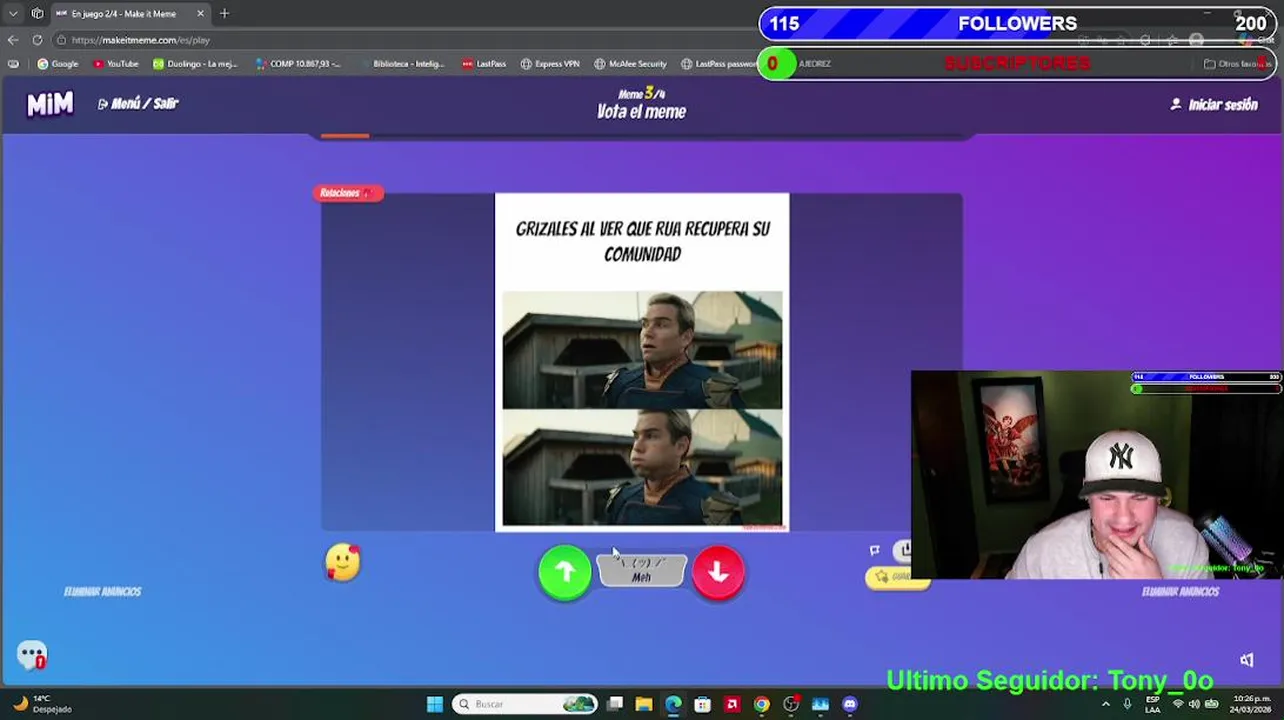Open the emoji reaction picker
The image size is (1284, 720).
click(x=343, y=563)
